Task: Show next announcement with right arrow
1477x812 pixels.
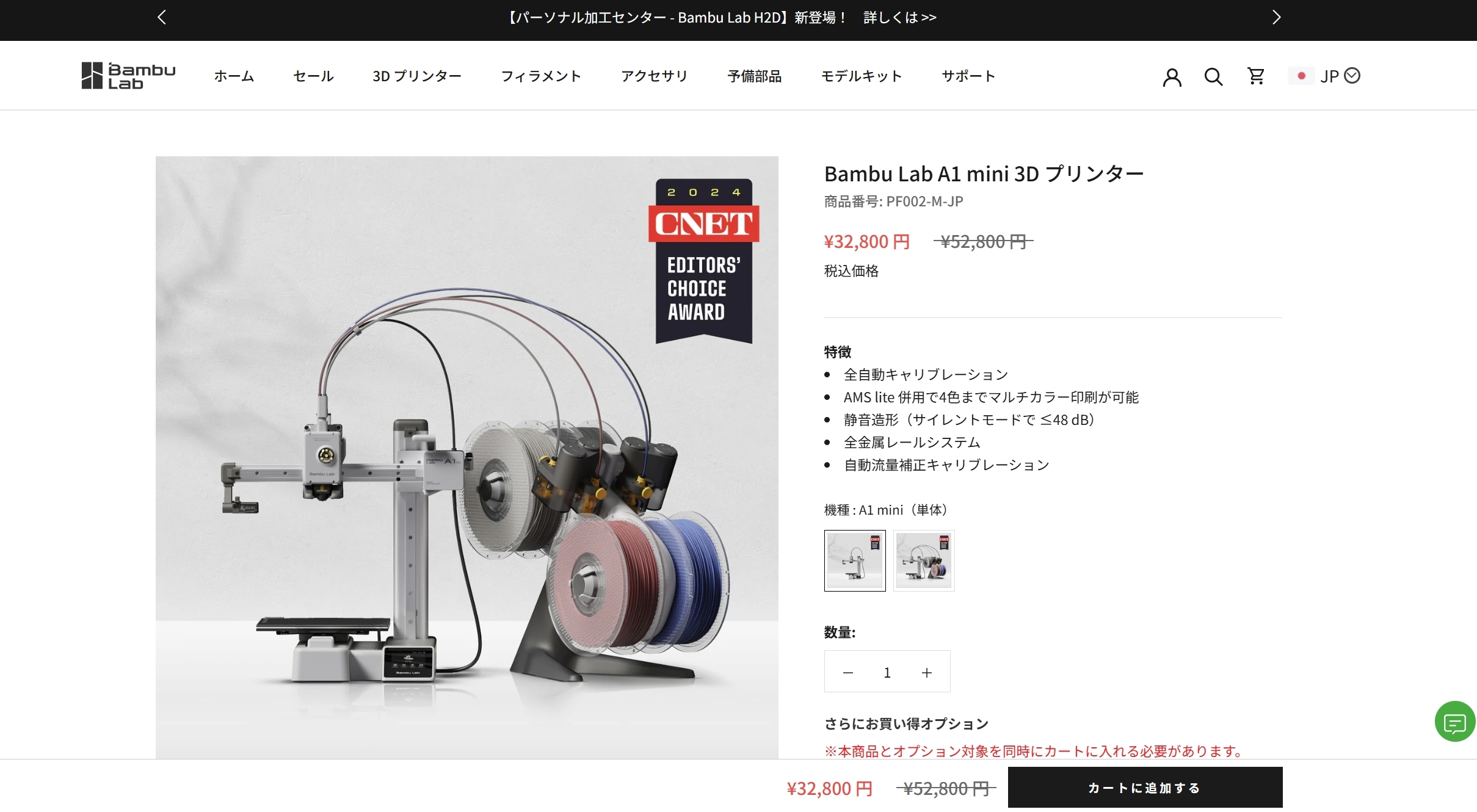Action: coord(1276,17)
